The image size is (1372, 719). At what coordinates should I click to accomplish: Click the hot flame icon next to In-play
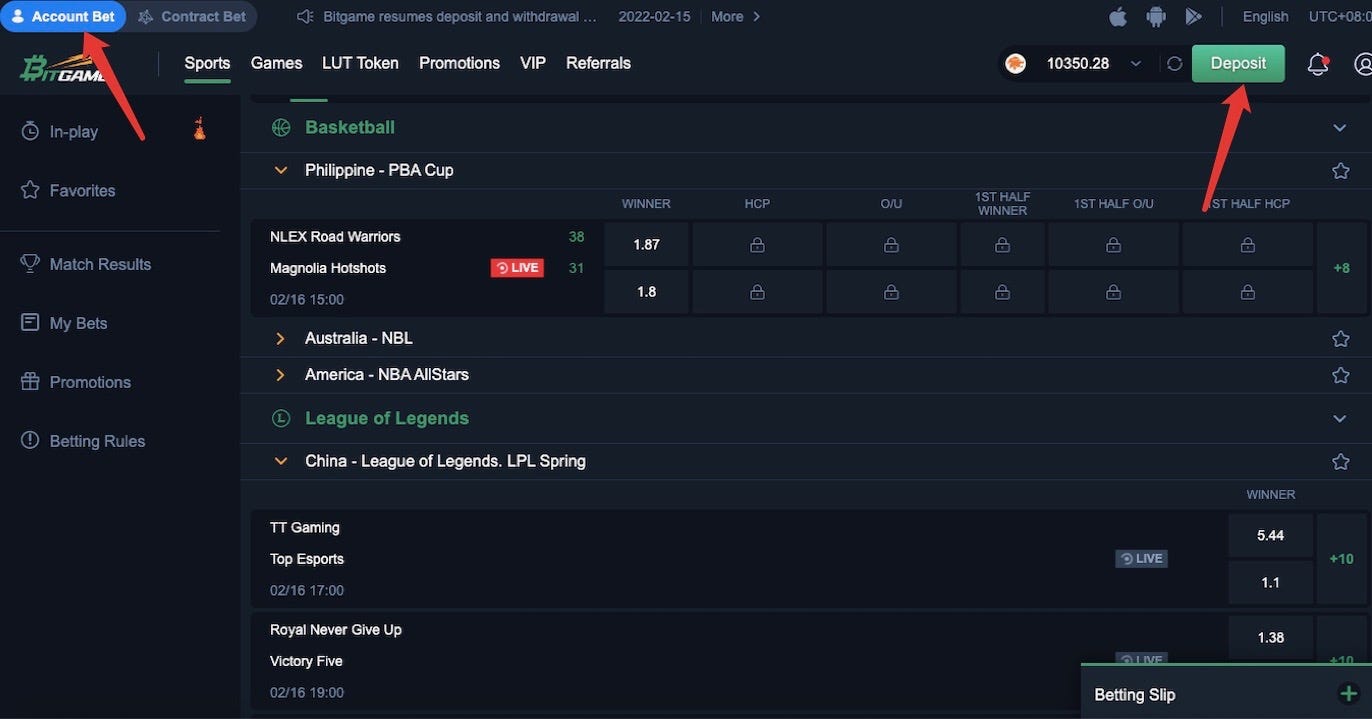pos(199,128)
